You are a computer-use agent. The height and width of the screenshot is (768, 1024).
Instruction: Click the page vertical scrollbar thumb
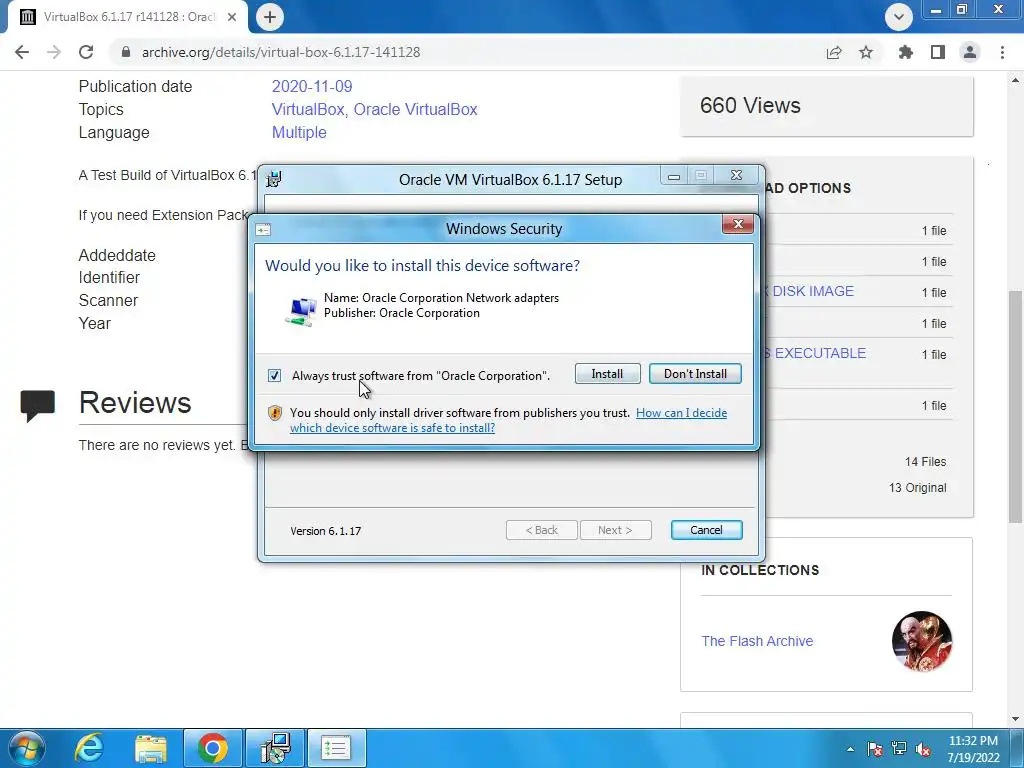[x=1016, y=405]
